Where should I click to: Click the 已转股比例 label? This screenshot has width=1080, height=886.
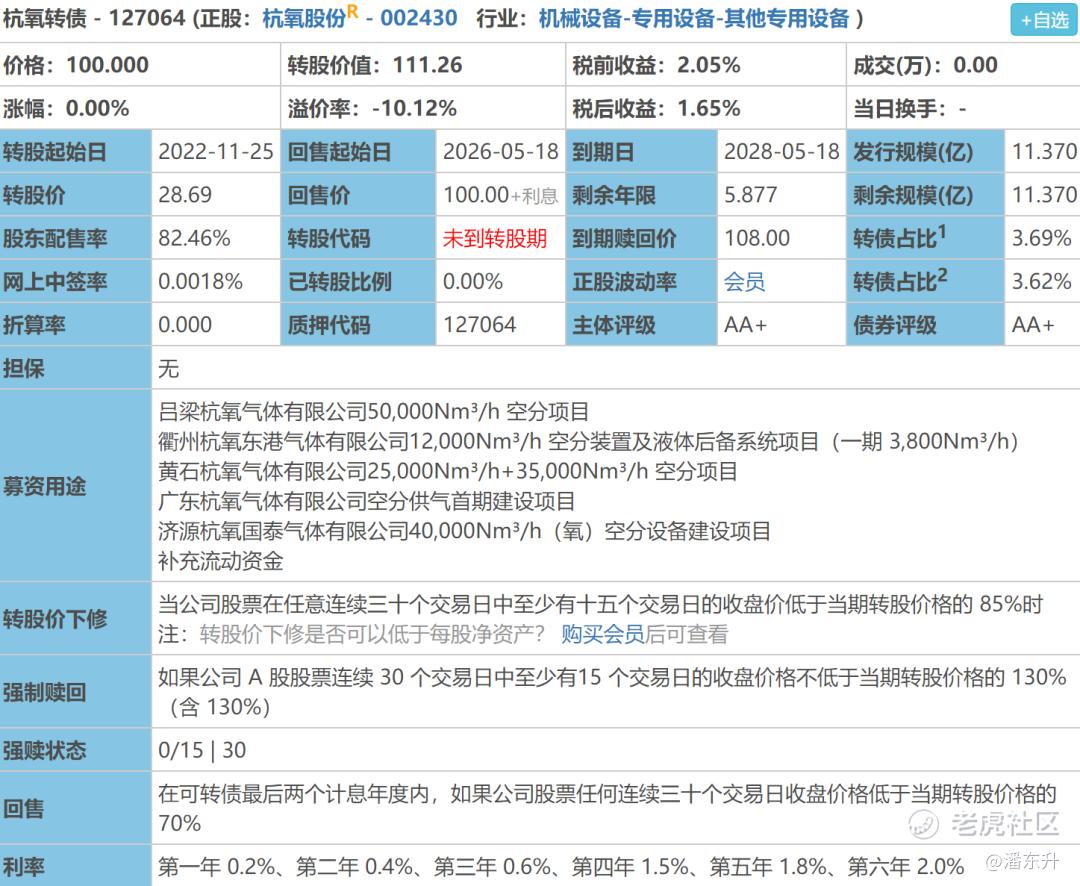coord(339,282)
